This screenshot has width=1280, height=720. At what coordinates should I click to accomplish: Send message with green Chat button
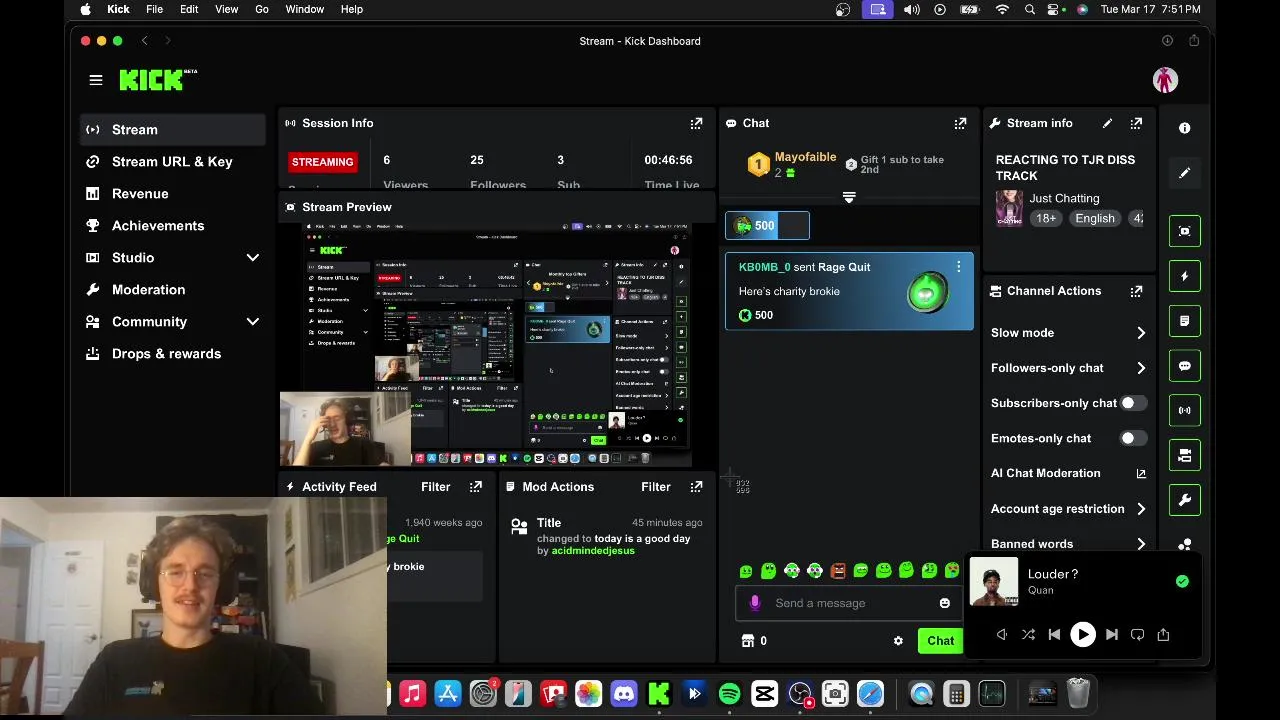point(941,641)
